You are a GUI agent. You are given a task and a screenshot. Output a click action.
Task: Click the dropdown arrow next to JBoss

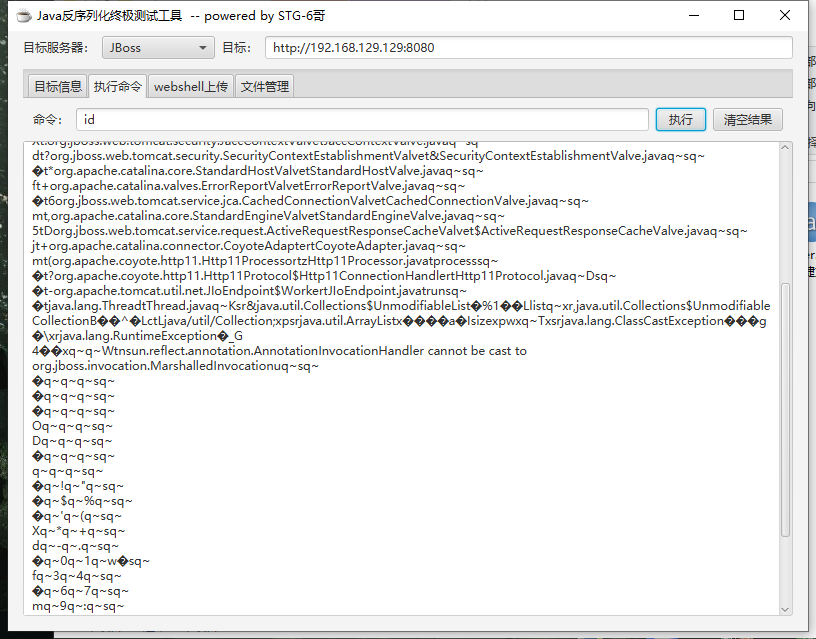click(x=200, y=47)
